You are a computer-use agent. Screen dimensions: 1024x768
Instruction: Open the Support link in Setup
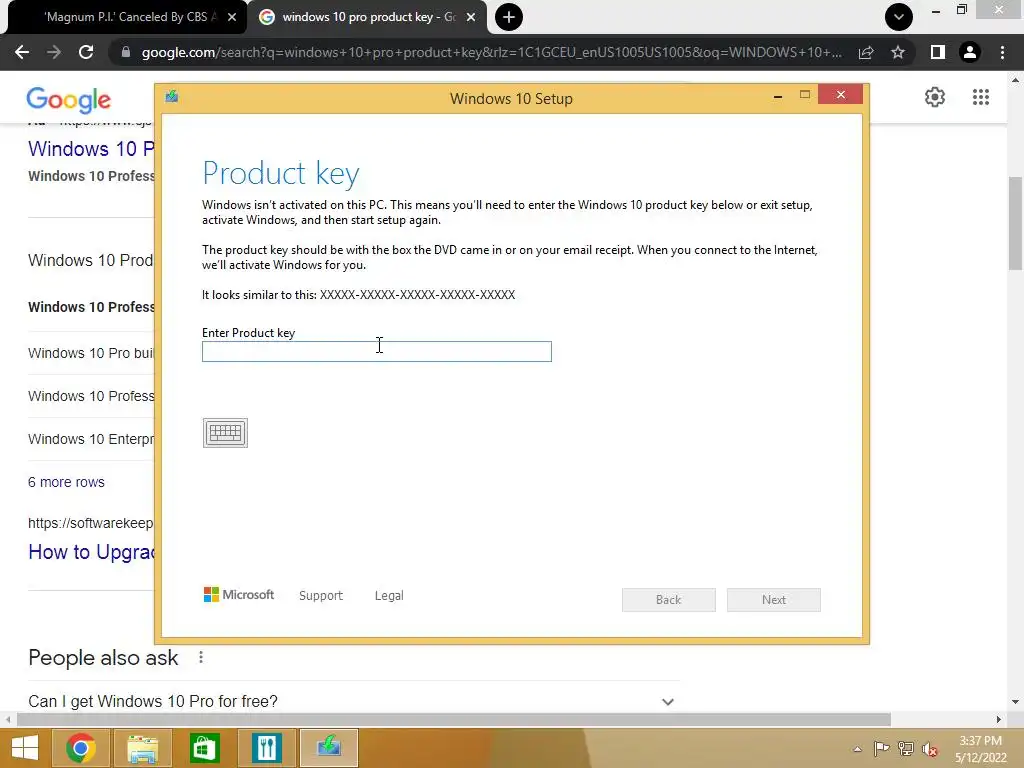[x=321, y=596]
